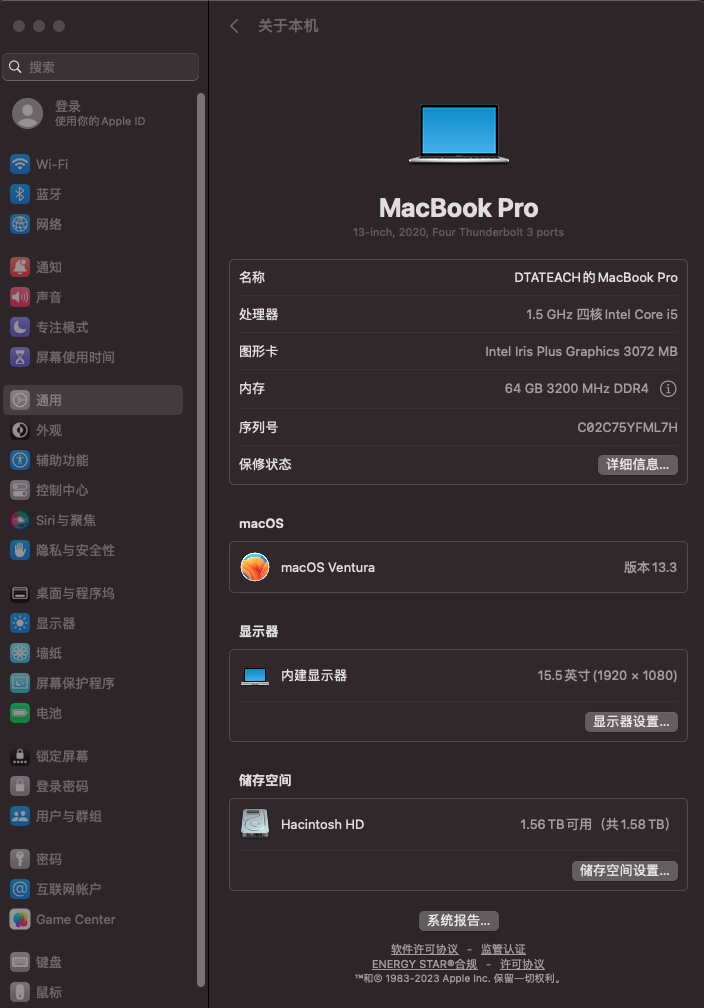Click the serial number C02C75YFML7H

pyautogui.click(x=627, y=428)
